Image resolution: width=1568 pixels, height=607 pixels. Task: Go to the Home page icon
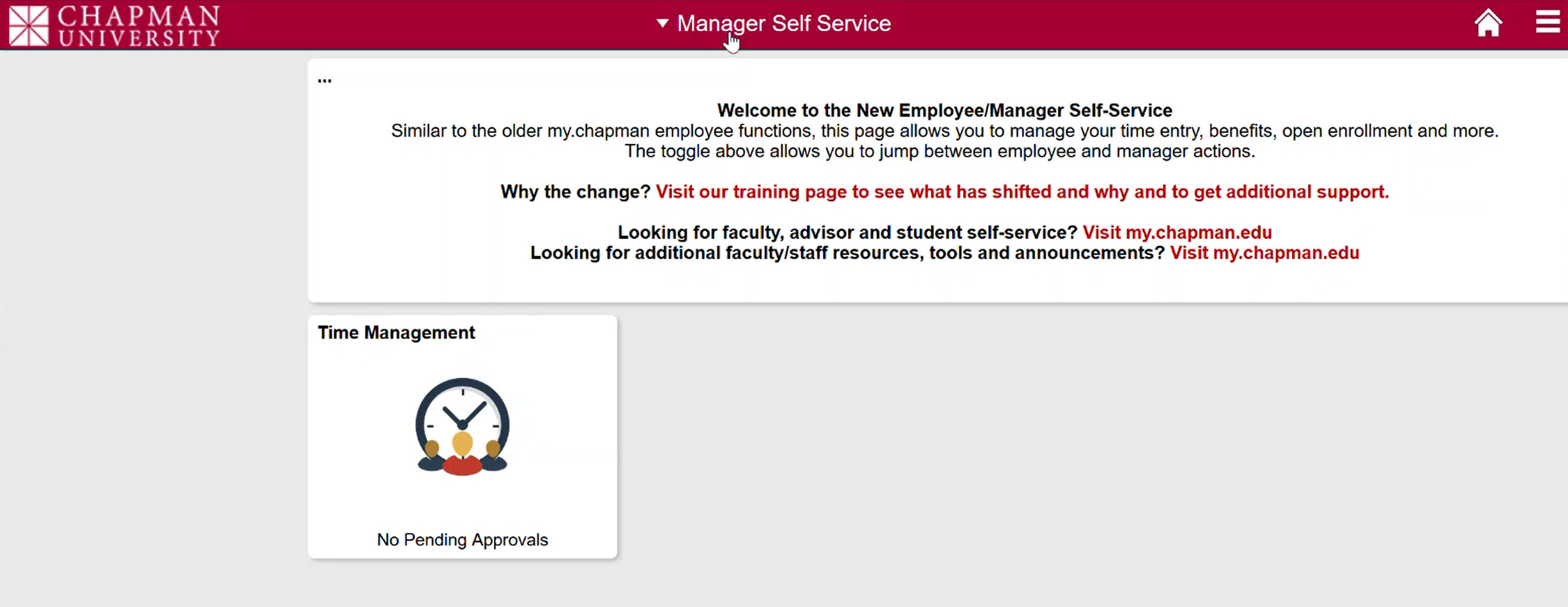[x=1488, y=24]
